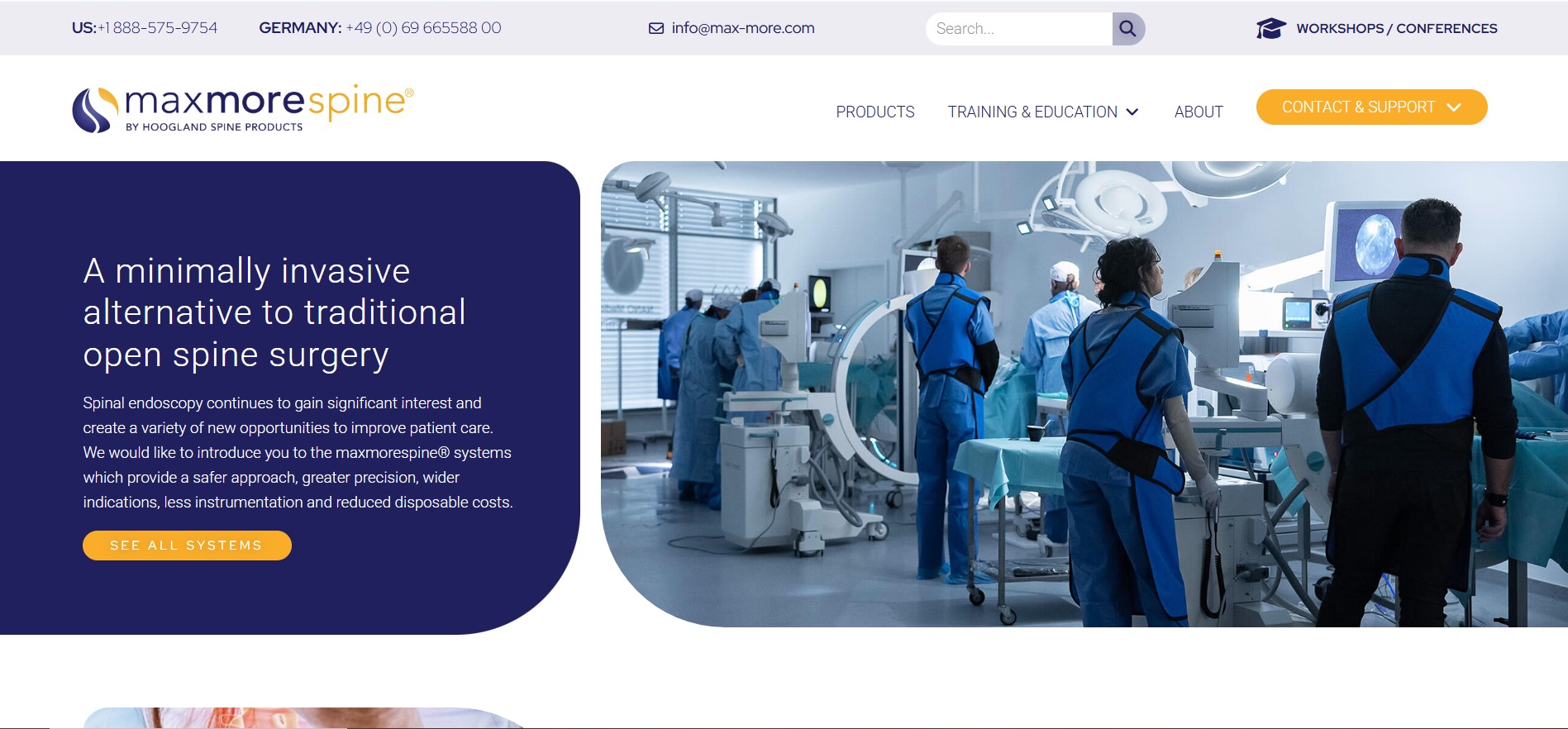This screenshot has height=729, width=1568.
Task: Click the envelope email icon
Action: pos(656,28)
